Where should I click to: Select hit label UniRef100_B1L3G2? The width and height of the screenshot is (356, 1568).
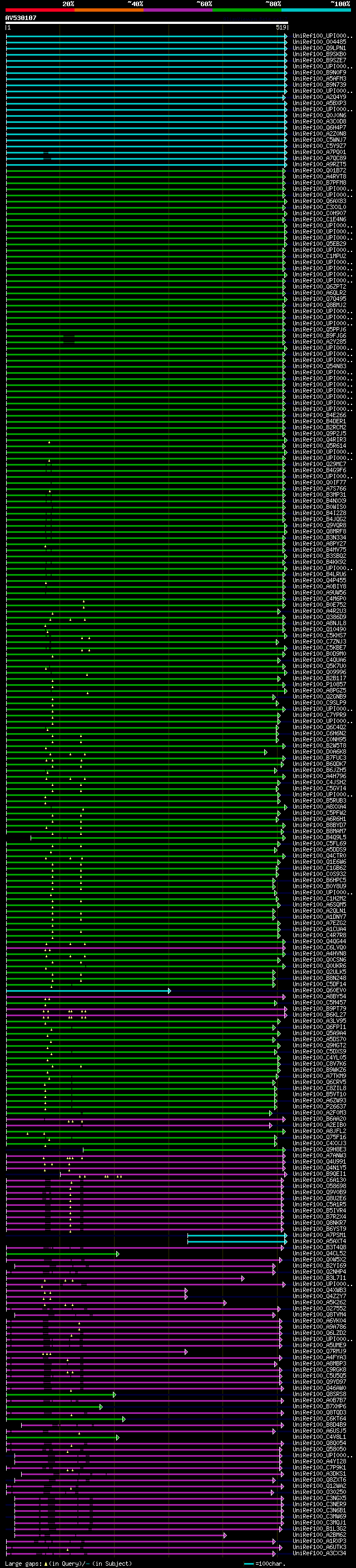[319, 1529]
